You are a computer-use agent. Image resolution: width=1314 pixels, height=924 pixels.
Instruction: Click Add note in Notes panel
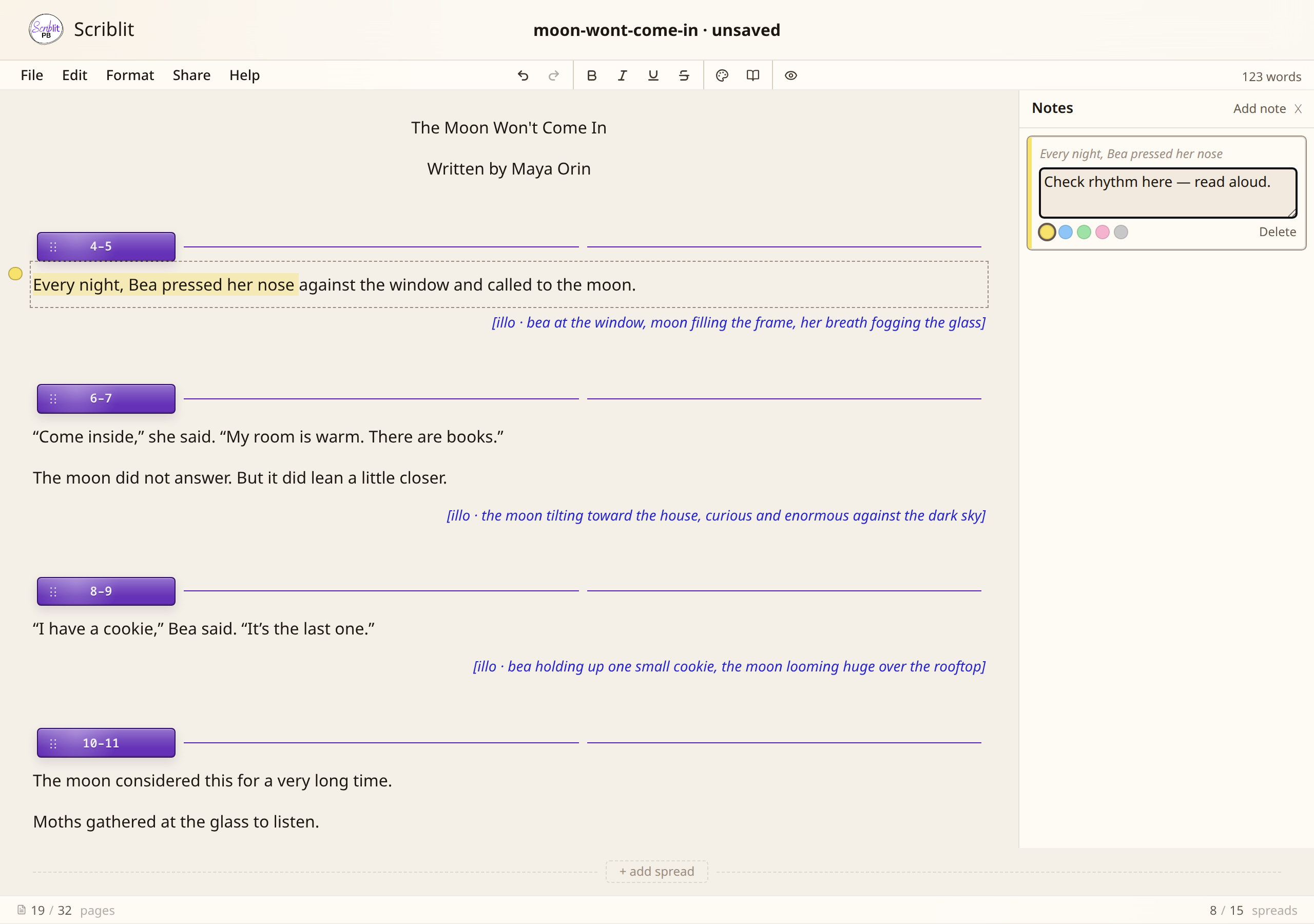tap(1259, 109)
